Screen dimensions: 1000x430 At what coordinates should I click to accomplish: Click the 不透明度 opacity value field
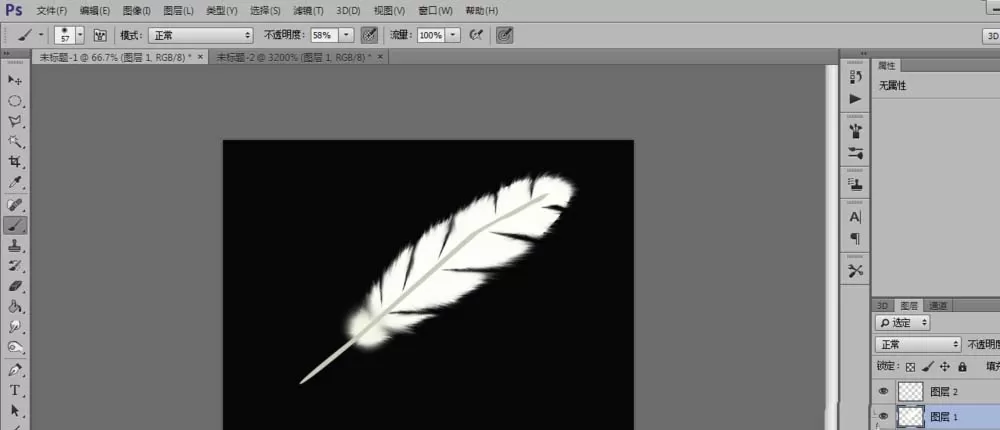click(325, 35)
